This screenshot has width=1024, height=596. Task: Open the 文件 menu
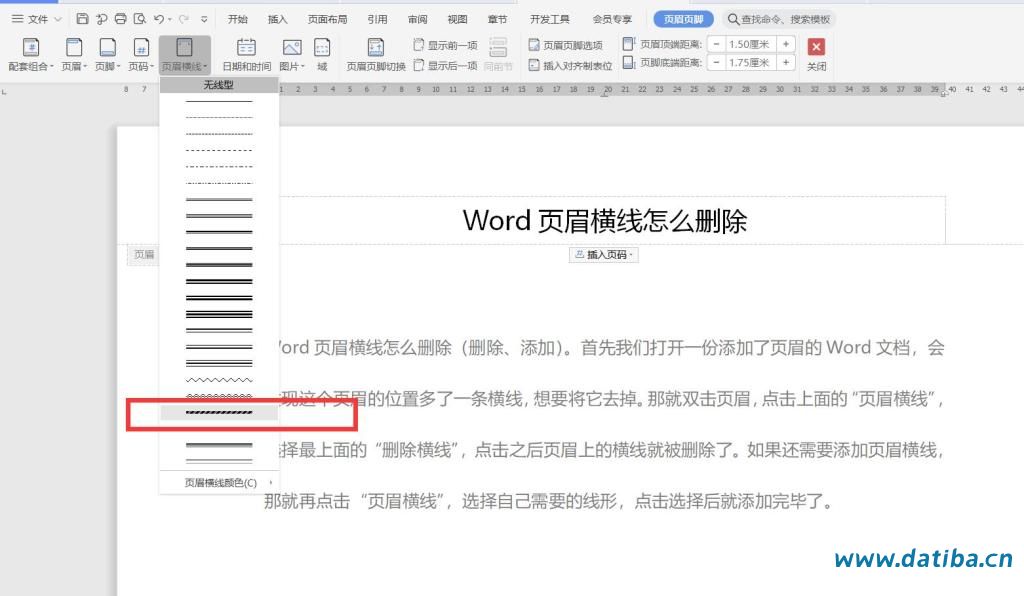tap(37, 19)
